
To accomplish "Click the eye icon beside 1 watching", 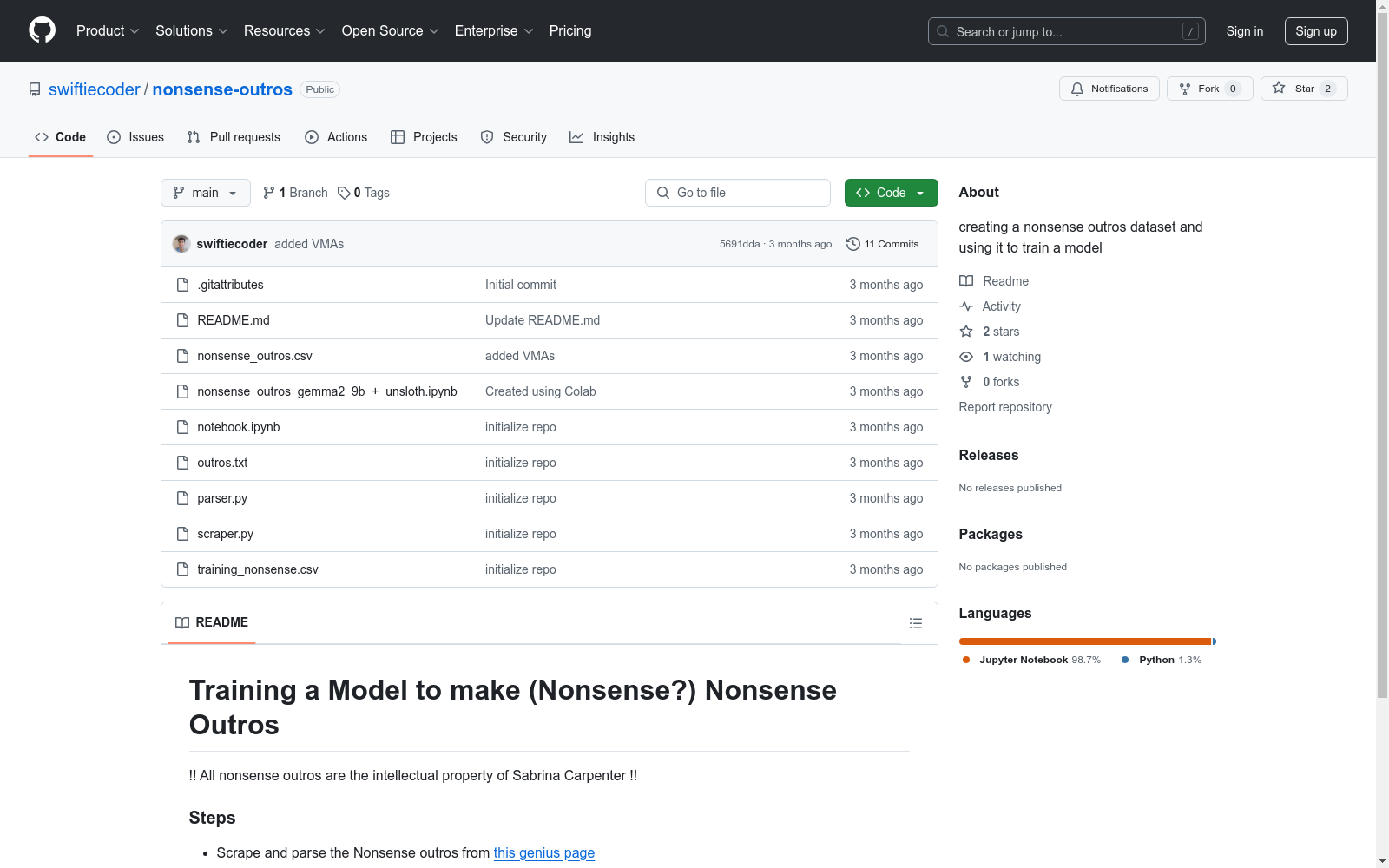I will coord(966,357).
